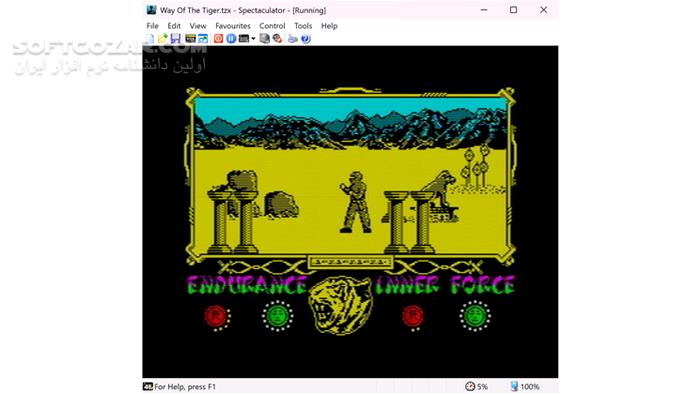The image size is (700, 394).
Task: Click the joystick options toolbar icon
Action: (277, 39)
